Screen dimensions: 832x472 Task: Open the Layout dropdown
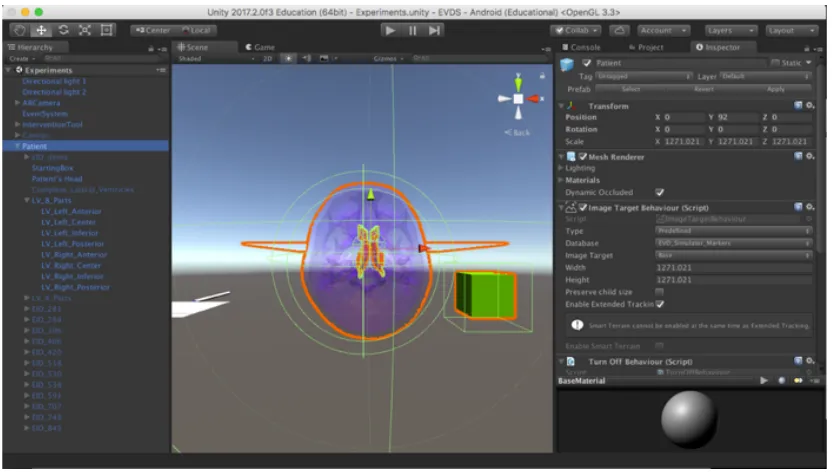pos(792,30)
